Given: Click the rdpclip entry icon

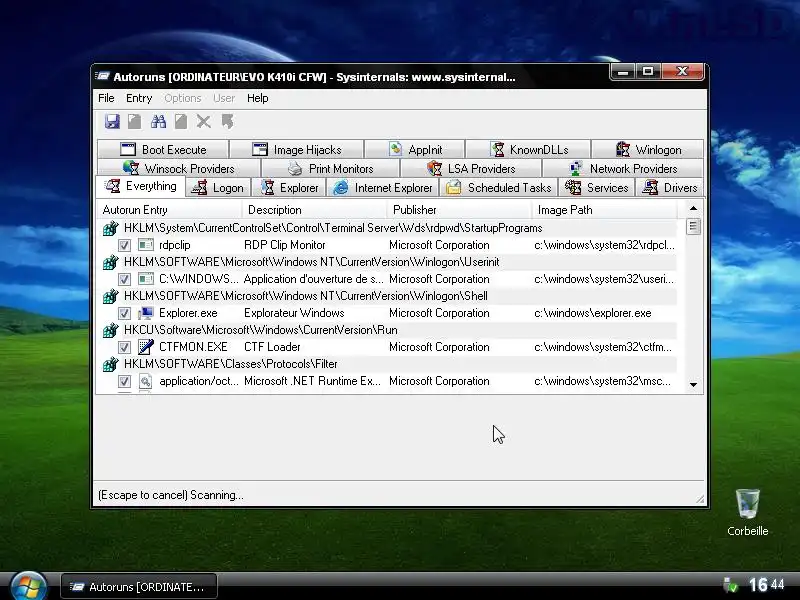Looking at the screenshot, I should 146,245.
